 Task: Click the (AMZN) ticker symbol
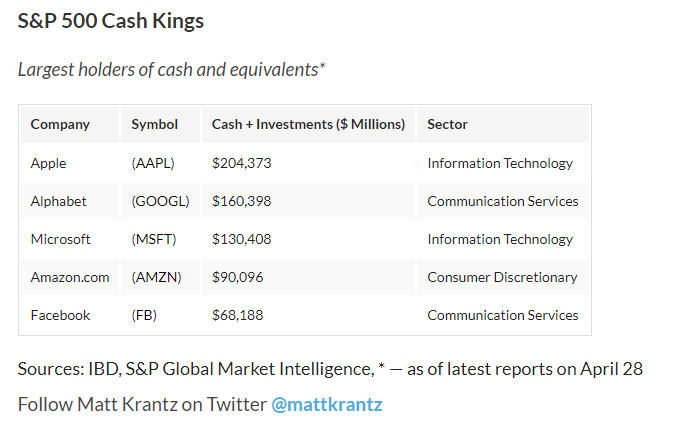coord(156,277)
